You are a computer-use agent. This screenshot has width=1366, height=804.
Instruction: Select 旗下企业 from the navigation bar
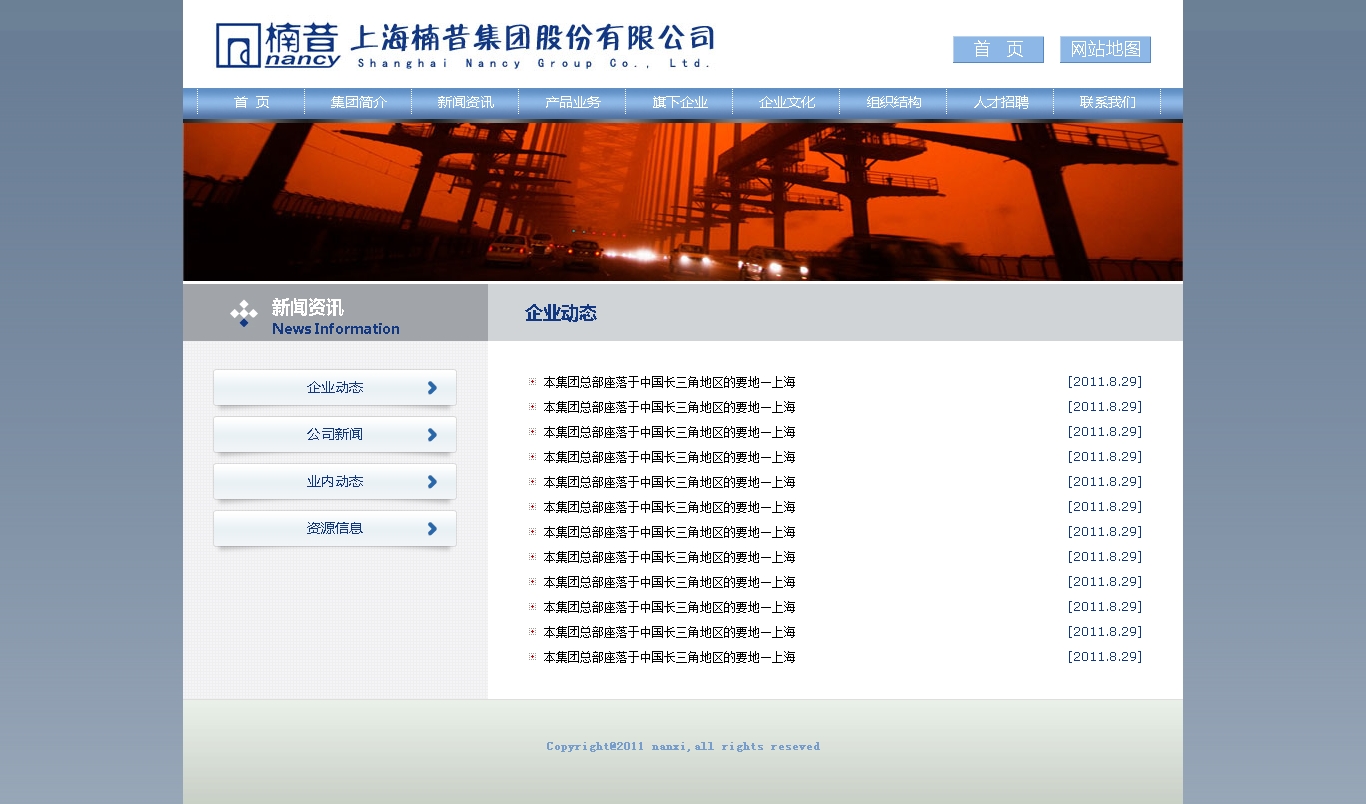coord(679,102)
